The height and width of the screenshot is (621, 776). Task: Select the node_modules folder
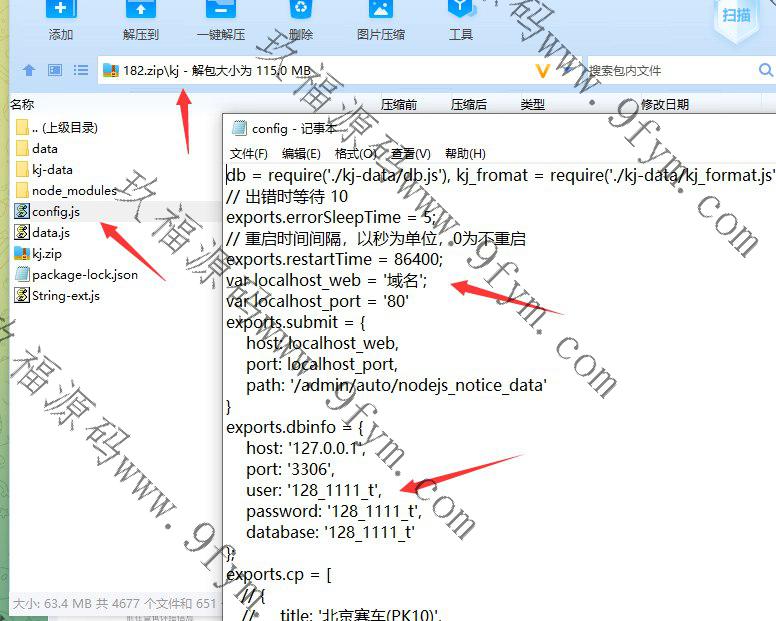click(73, 190)
